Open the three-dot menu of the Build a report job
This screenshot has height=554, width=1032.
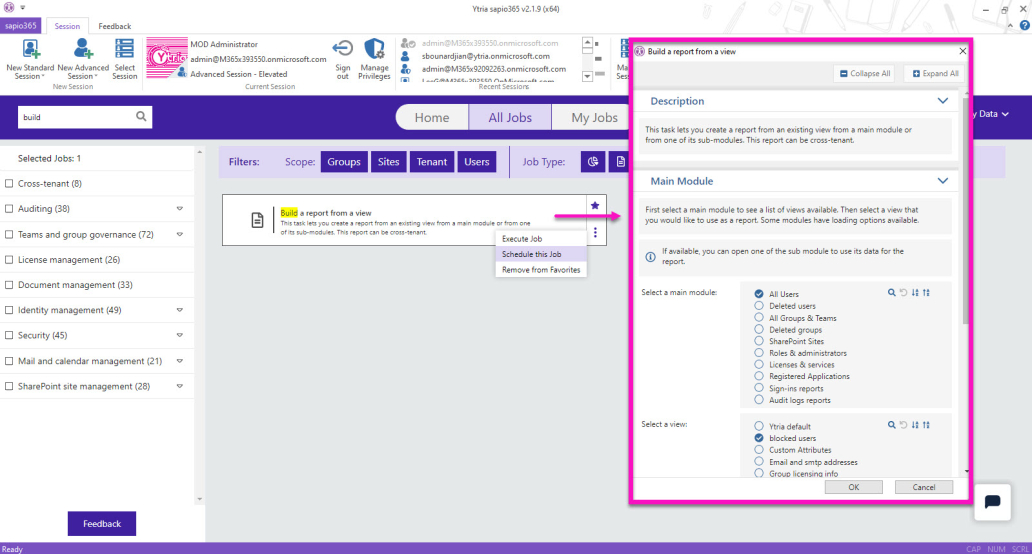coord(595,232)
